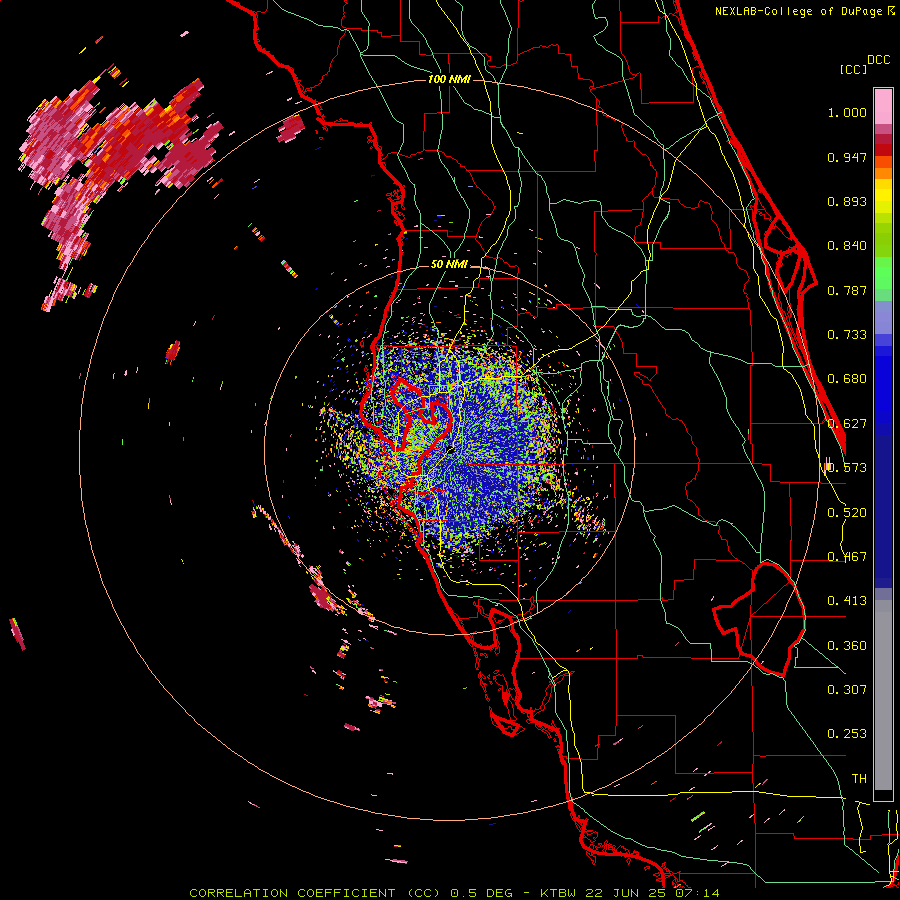900x900 pixels.
Task: Click the 0.733 scale value
Action: (847, 335)
